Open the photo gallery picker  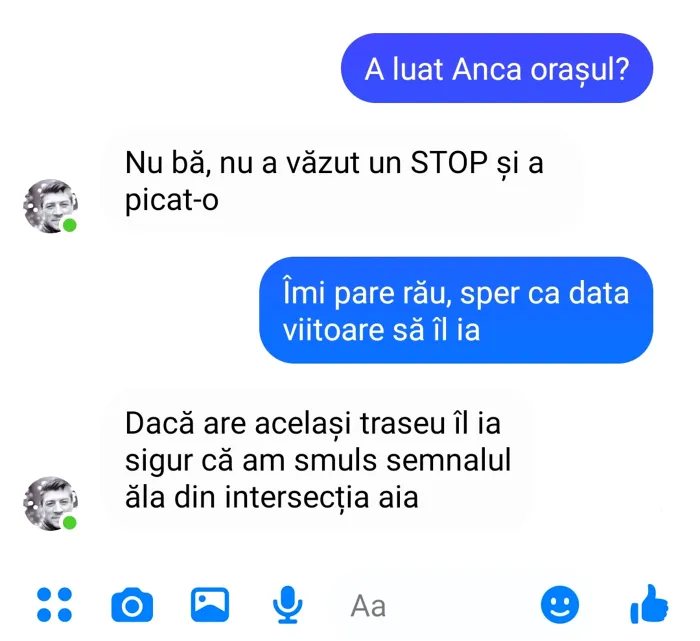point(210,604)
